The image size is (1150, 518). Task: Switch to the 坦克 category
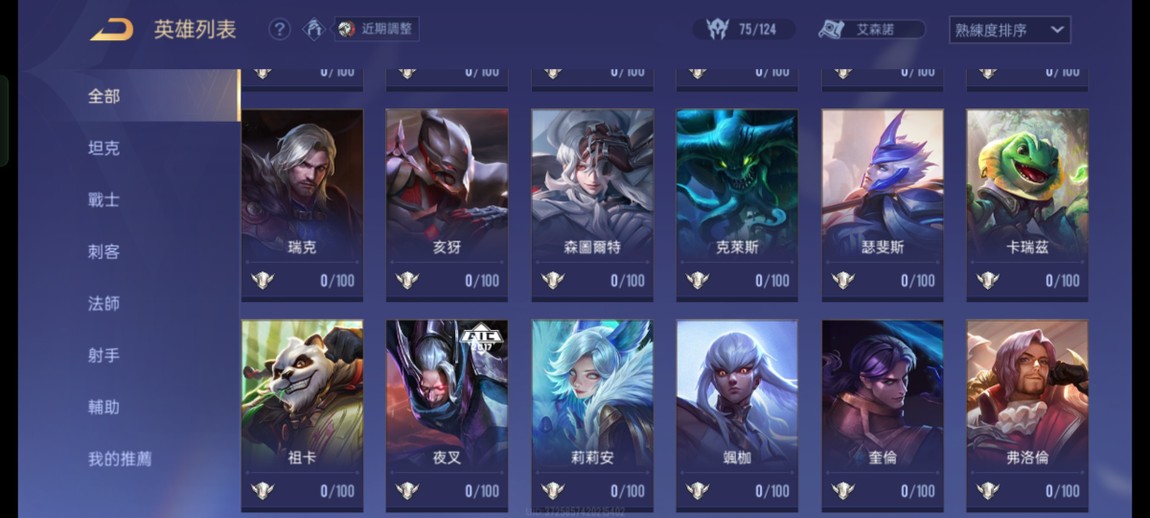click(x=103, y=148)
